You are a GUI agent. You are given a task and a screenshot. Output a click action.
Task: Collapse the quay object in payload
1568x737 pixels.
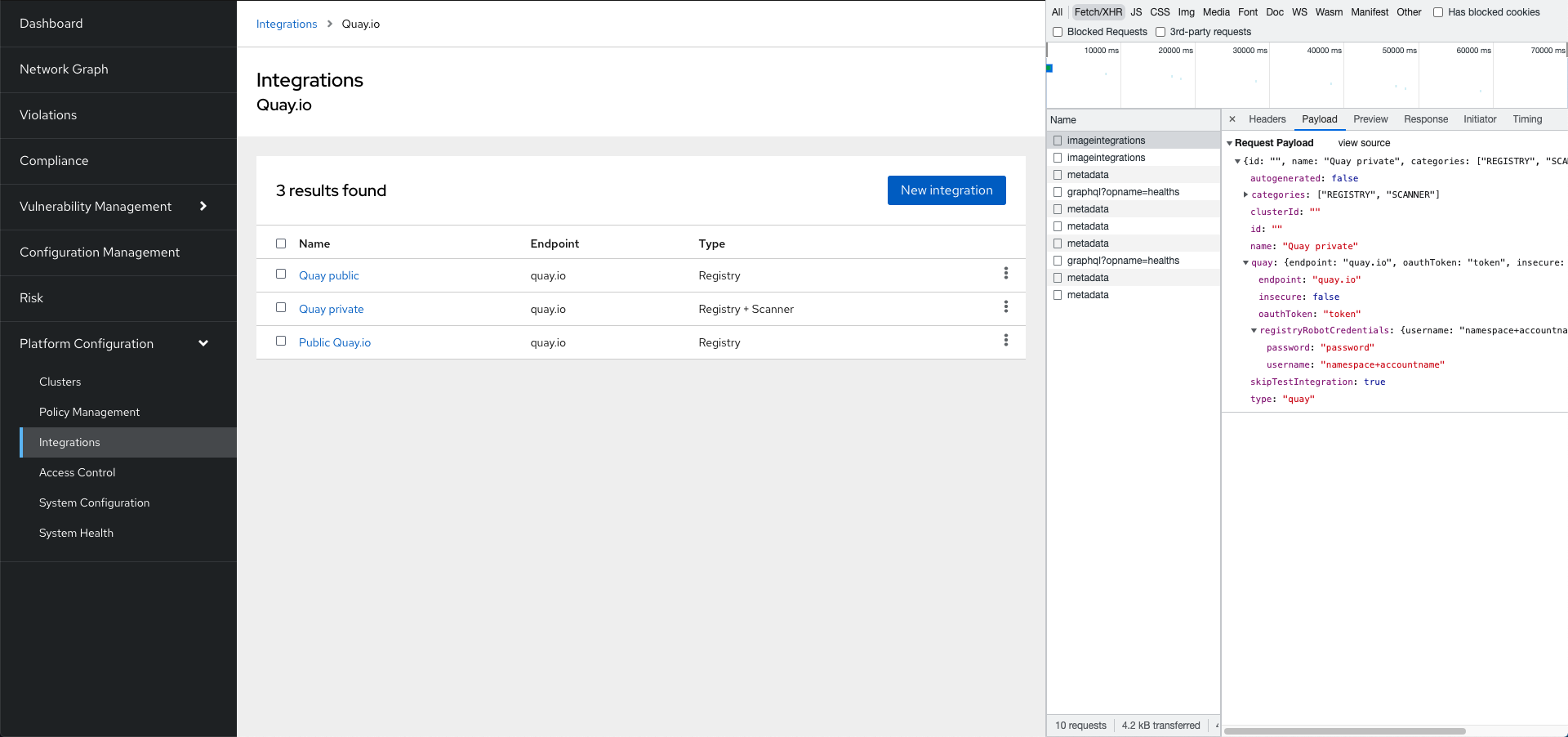[x=1245, y=263]
